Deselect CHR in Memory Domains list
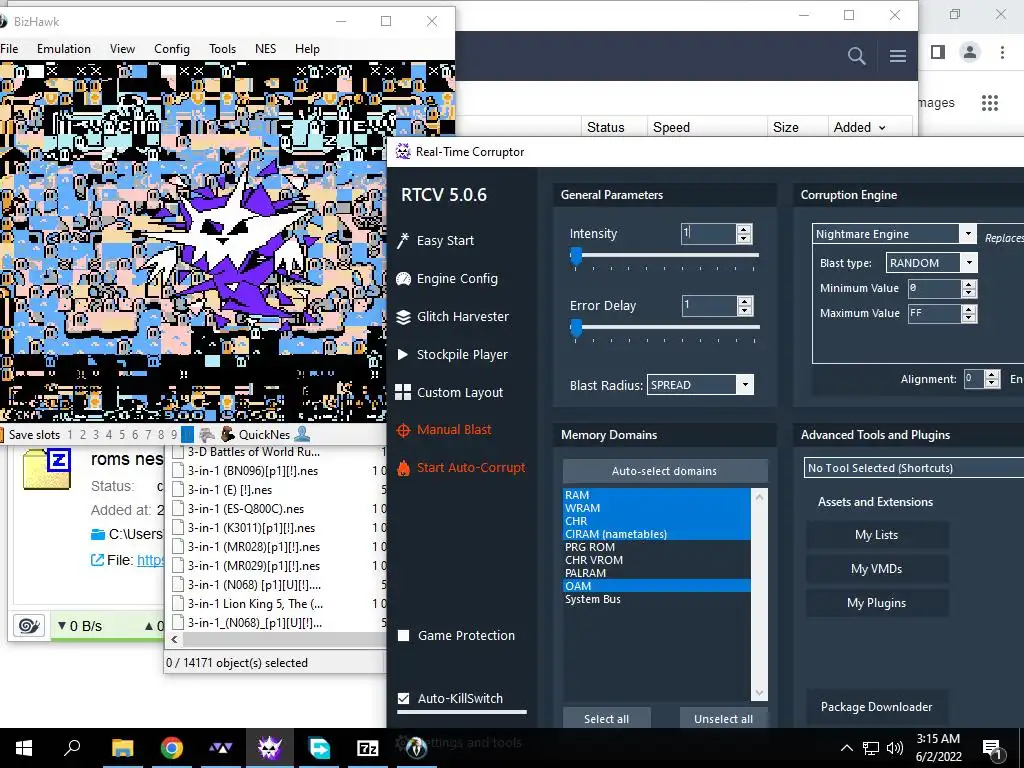Screen dimensions: 1024x768 [657, 521]
